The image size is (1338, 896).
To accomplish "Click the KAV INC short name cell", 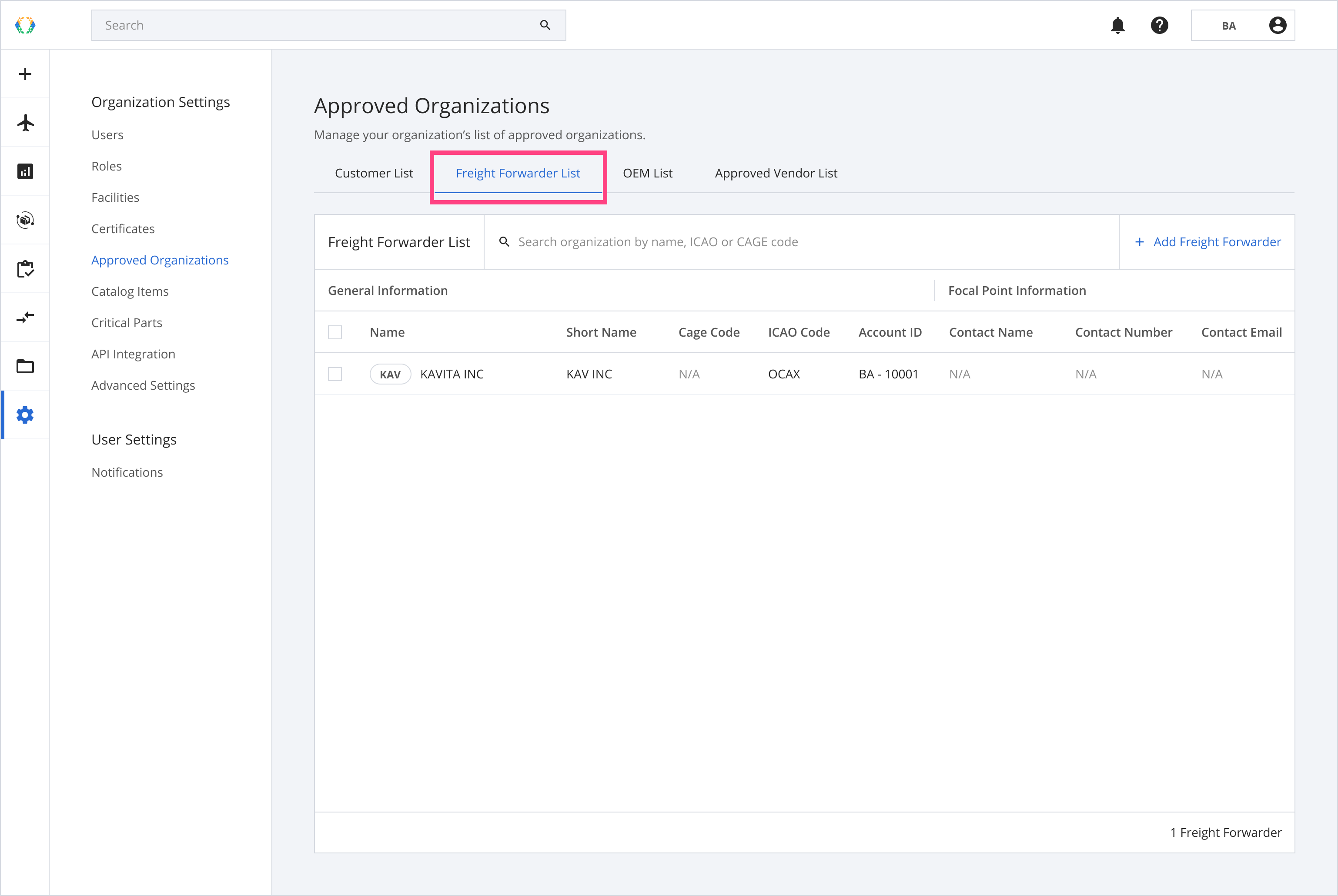I will [x=589, y=374].
